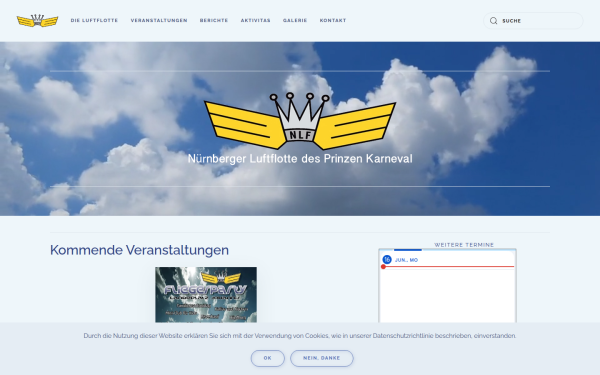Viewport: 600px width, 375px height.
Task: Select the Jun., Mo date label
Action: [406, 260]
